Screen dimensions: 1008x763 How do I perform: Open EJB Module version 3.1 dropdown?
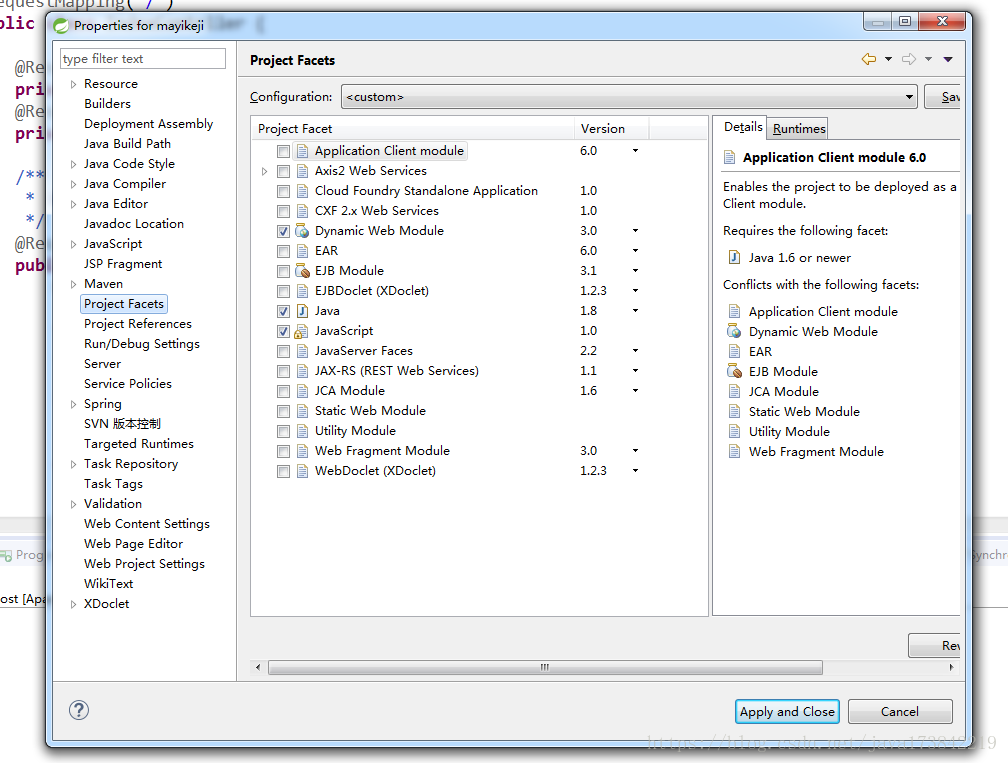point(635,271)
